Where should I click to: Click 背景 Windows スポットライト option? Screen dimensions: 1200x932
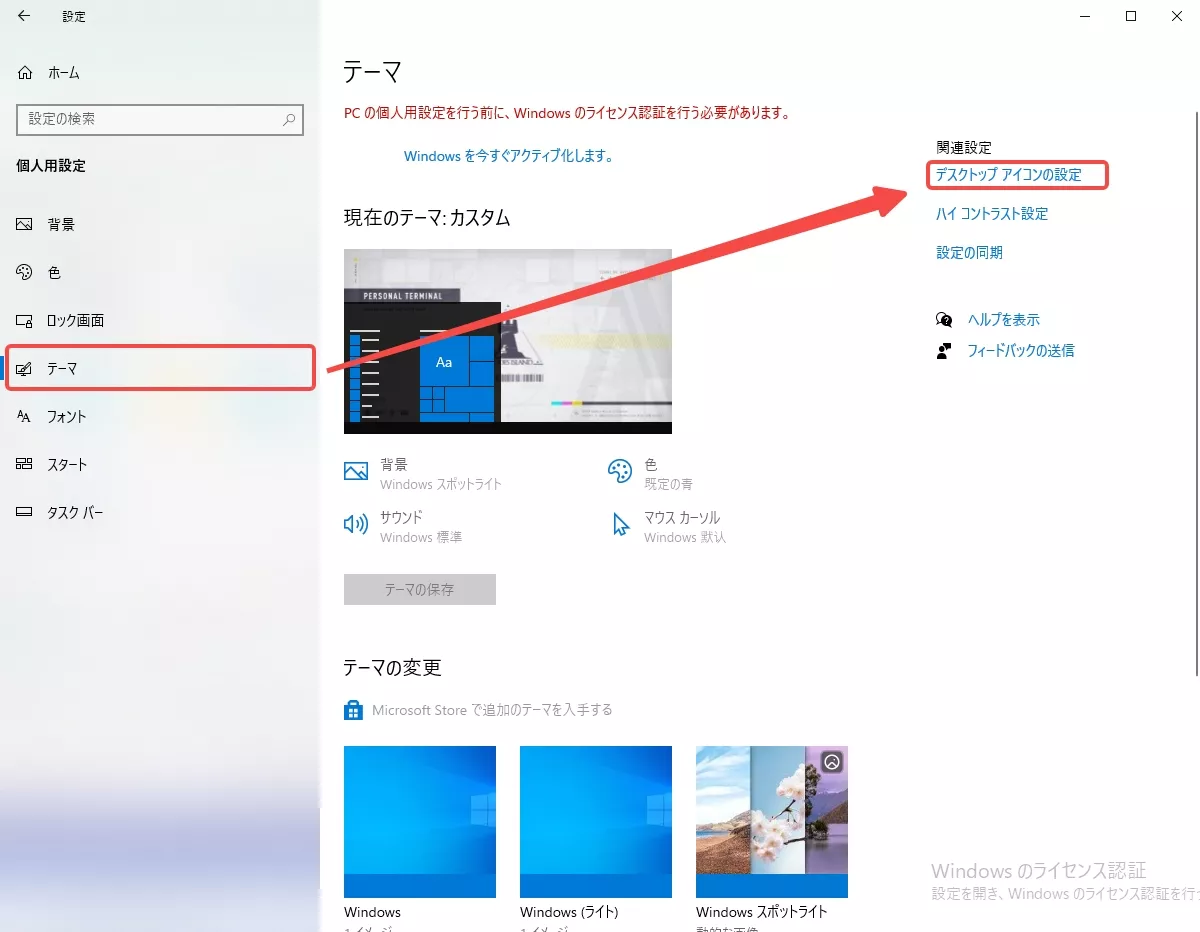(x=423, y=474)
